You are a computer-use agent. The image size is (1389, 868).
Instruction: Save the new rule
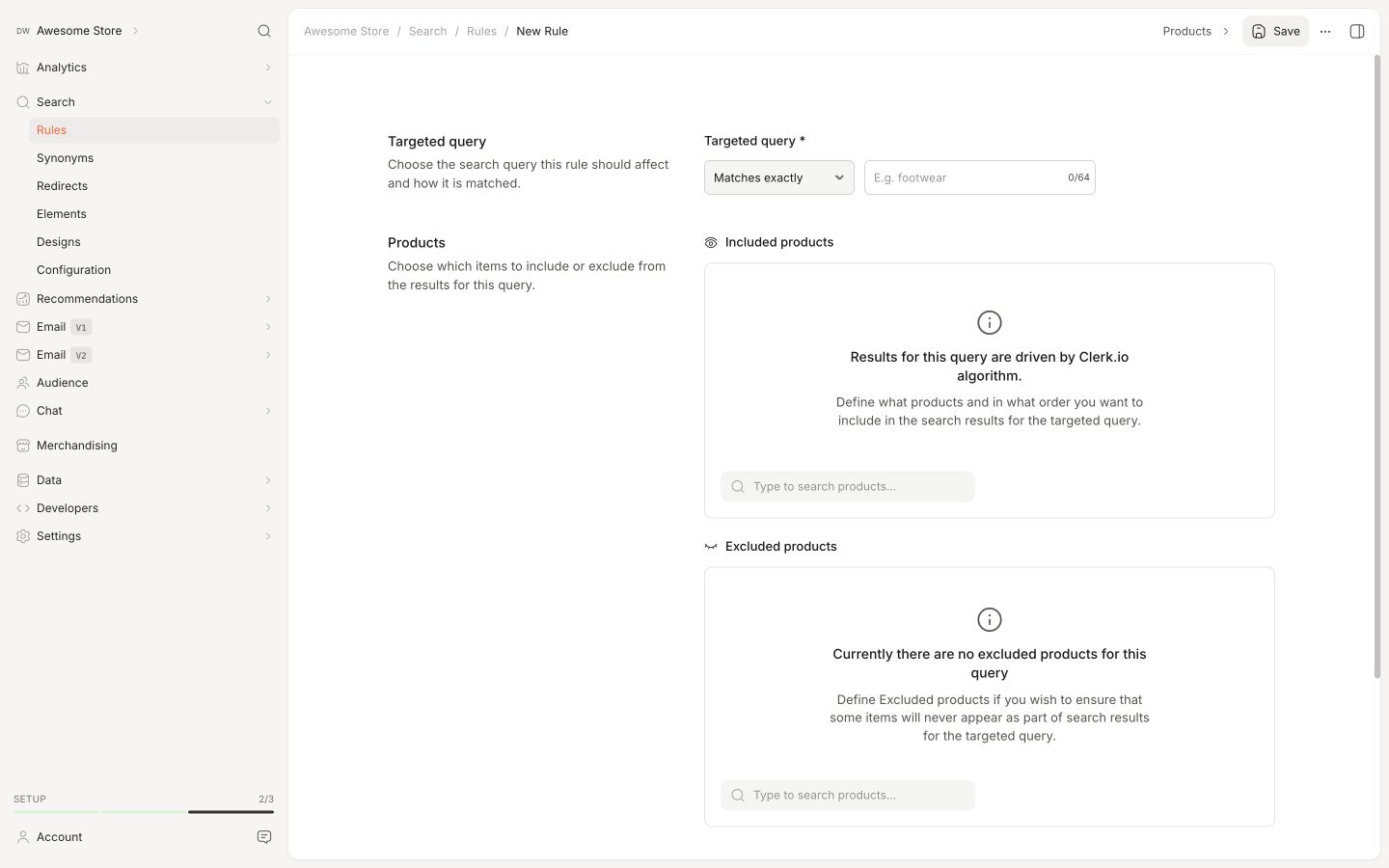coord(1275,31)
